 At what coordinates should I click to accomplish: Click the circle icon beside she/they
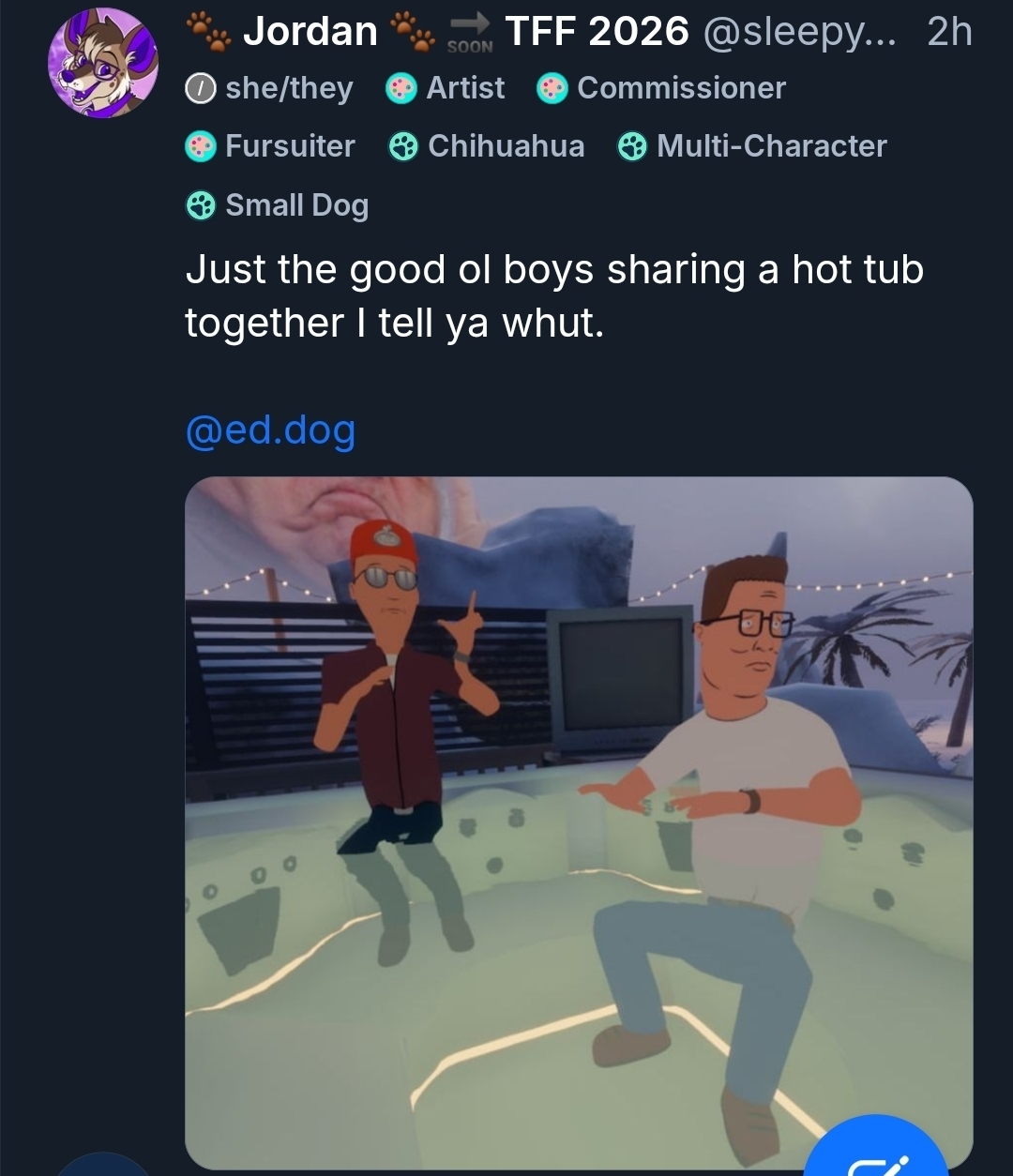[200, 89]
